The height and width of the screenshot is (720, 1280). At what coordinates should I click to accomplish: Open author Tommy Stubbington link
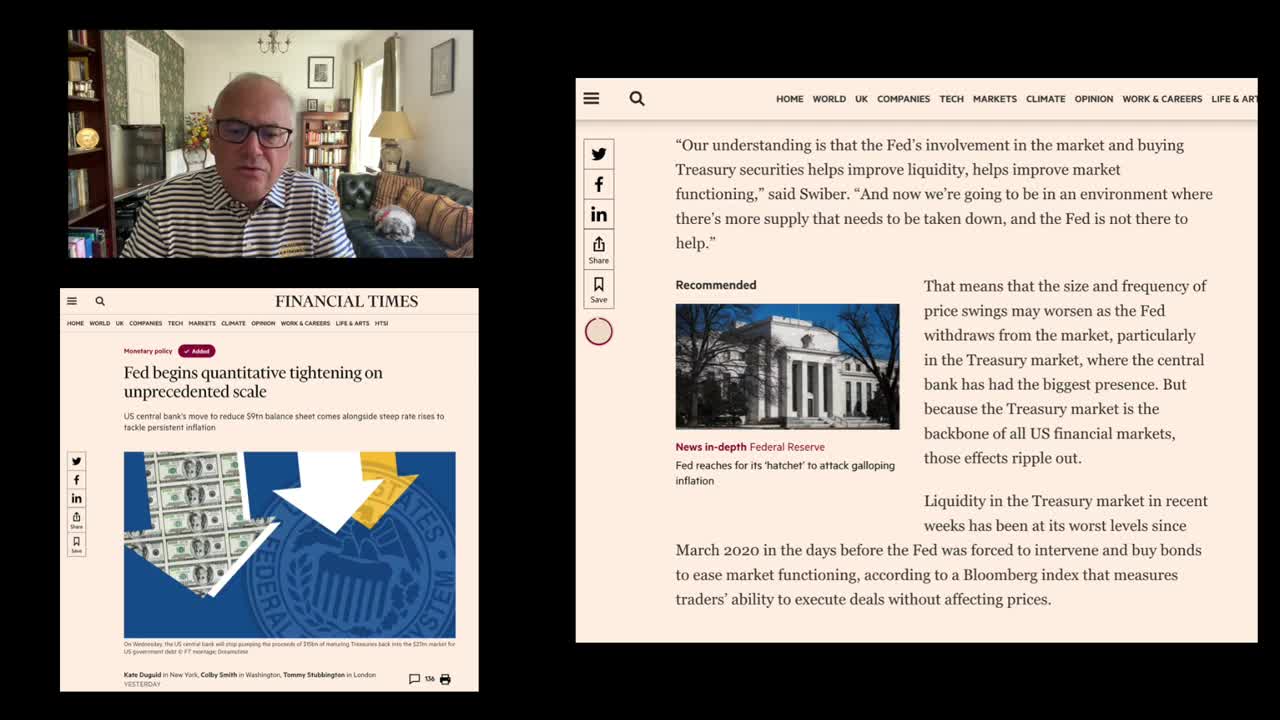tap(313, 675)
